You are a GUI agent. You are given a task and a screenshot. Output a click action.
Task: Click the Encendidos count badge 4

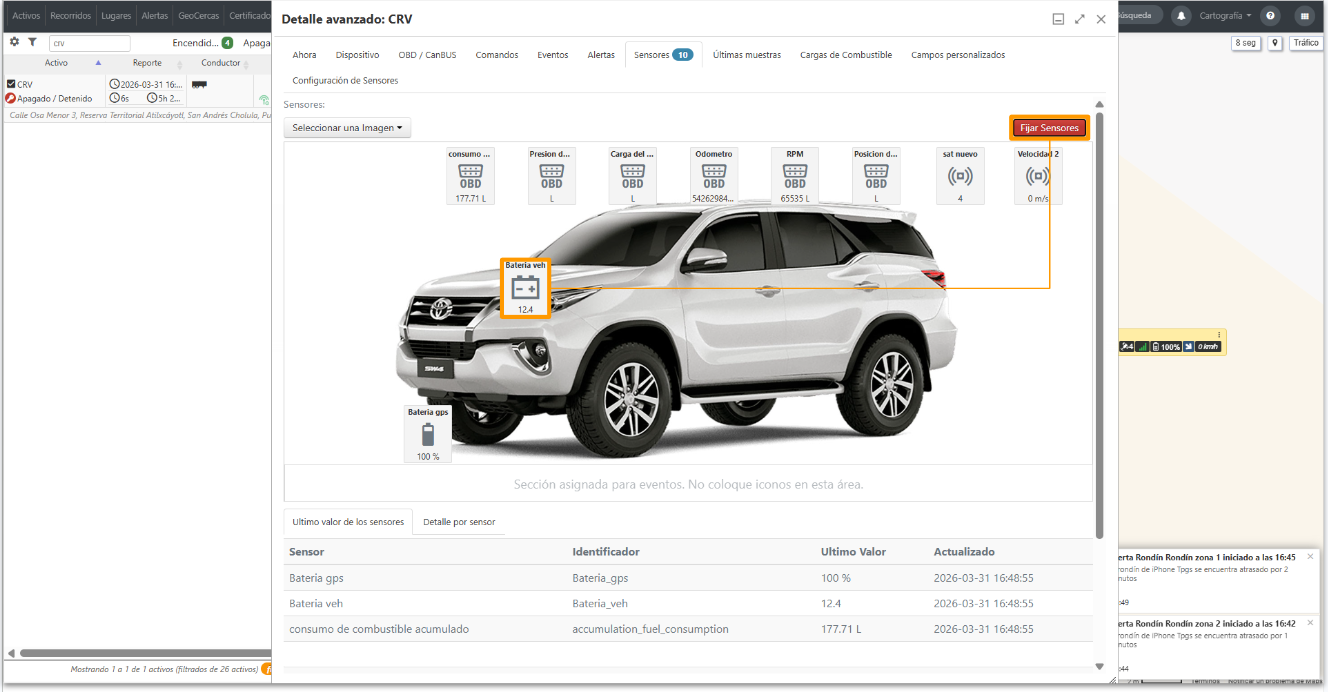tap(227, 43)
